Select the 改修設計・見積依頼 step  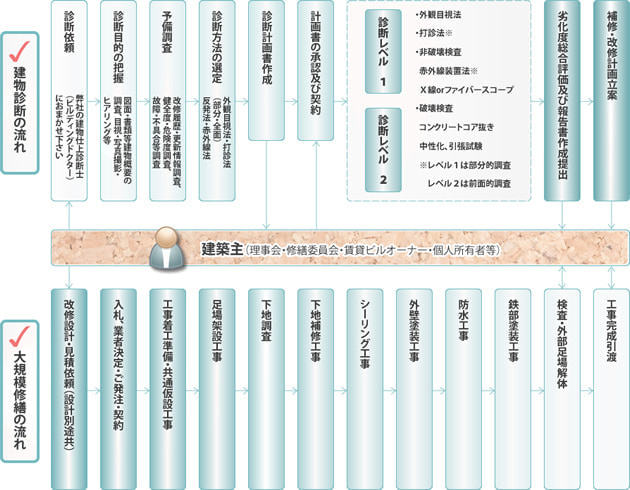click(69, 389)
